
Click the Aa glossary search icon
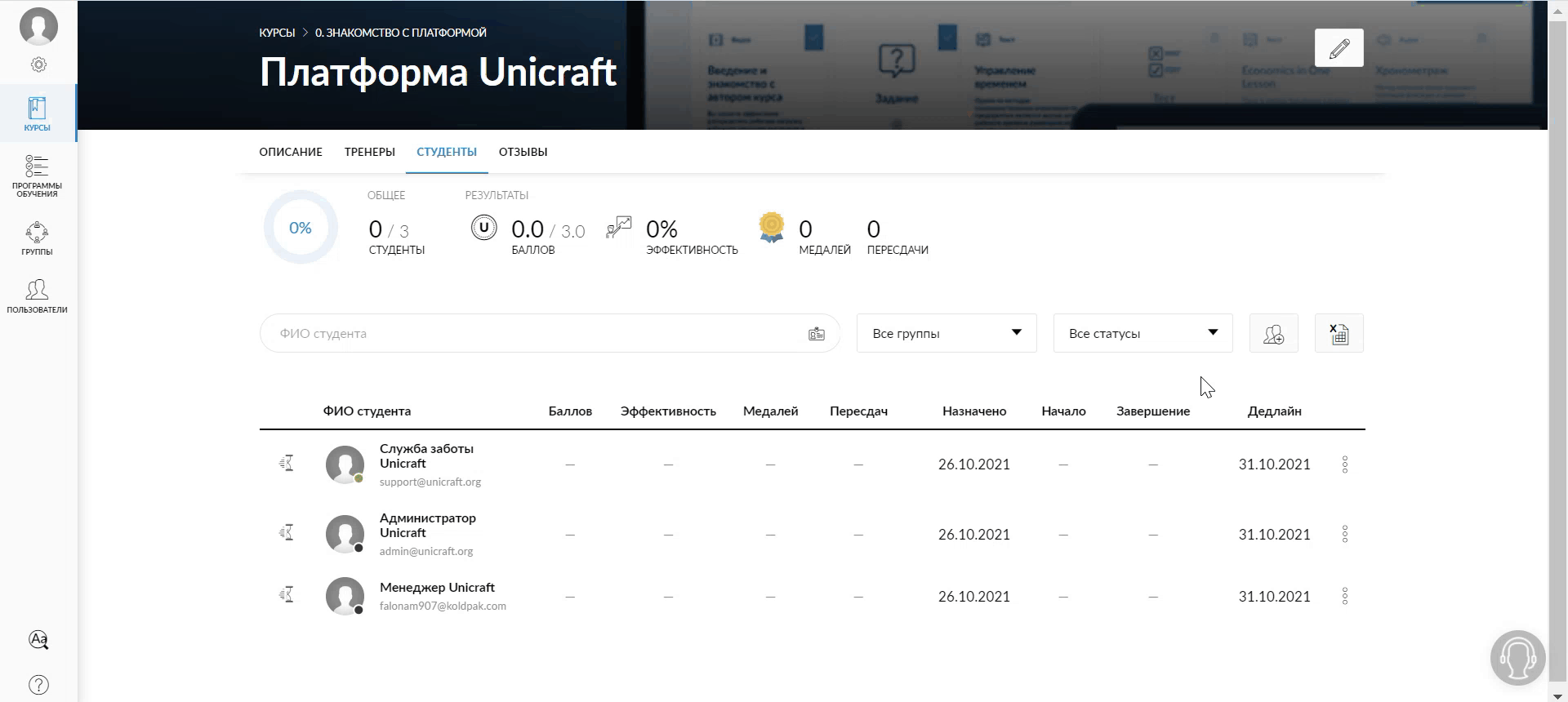tap(38, 640)
